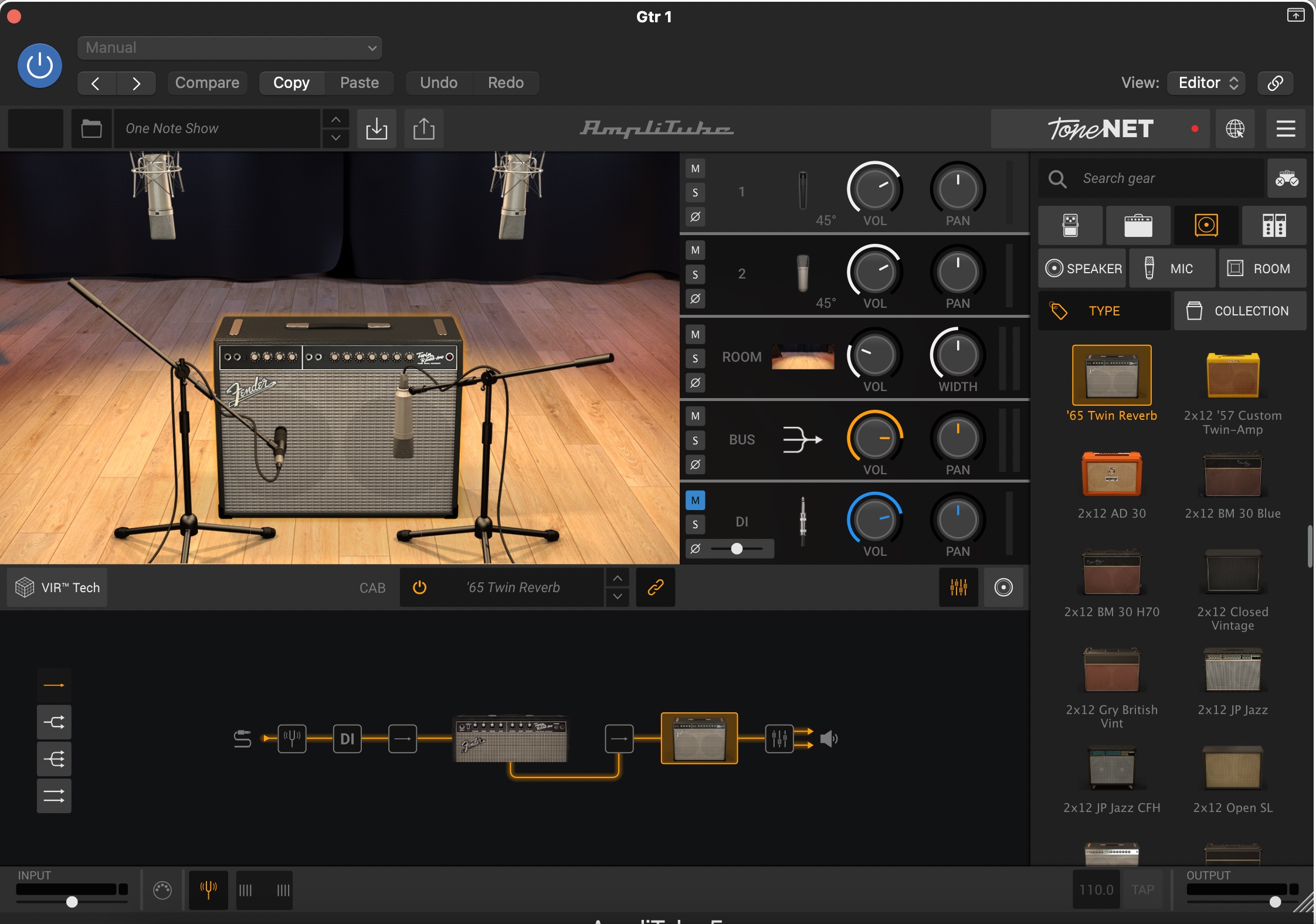Screen dimensions: 1316x924
Task: Select next preset below One Note Show
Action: click(335, 138)
